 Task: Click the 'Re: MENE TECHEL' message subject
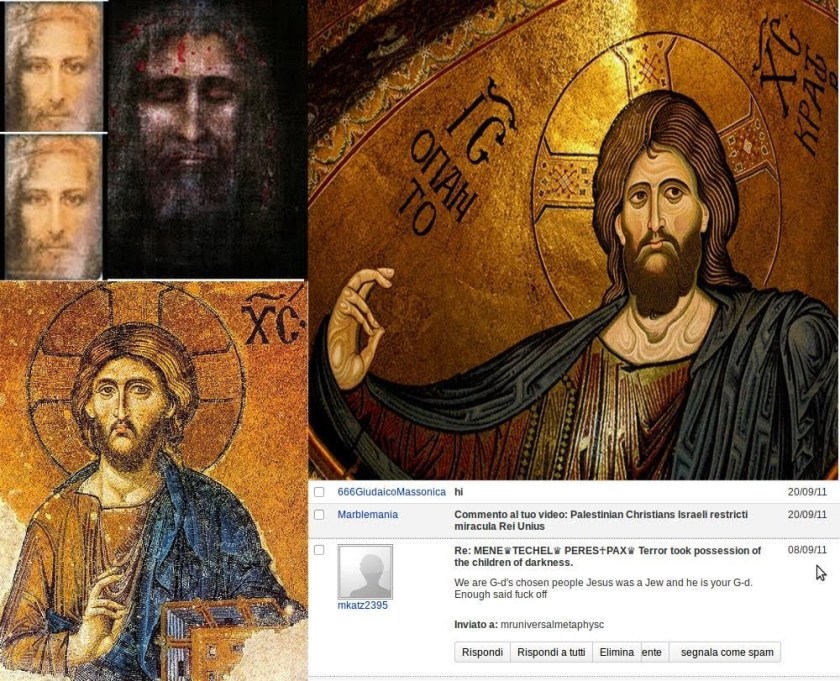tap(606, 556)
